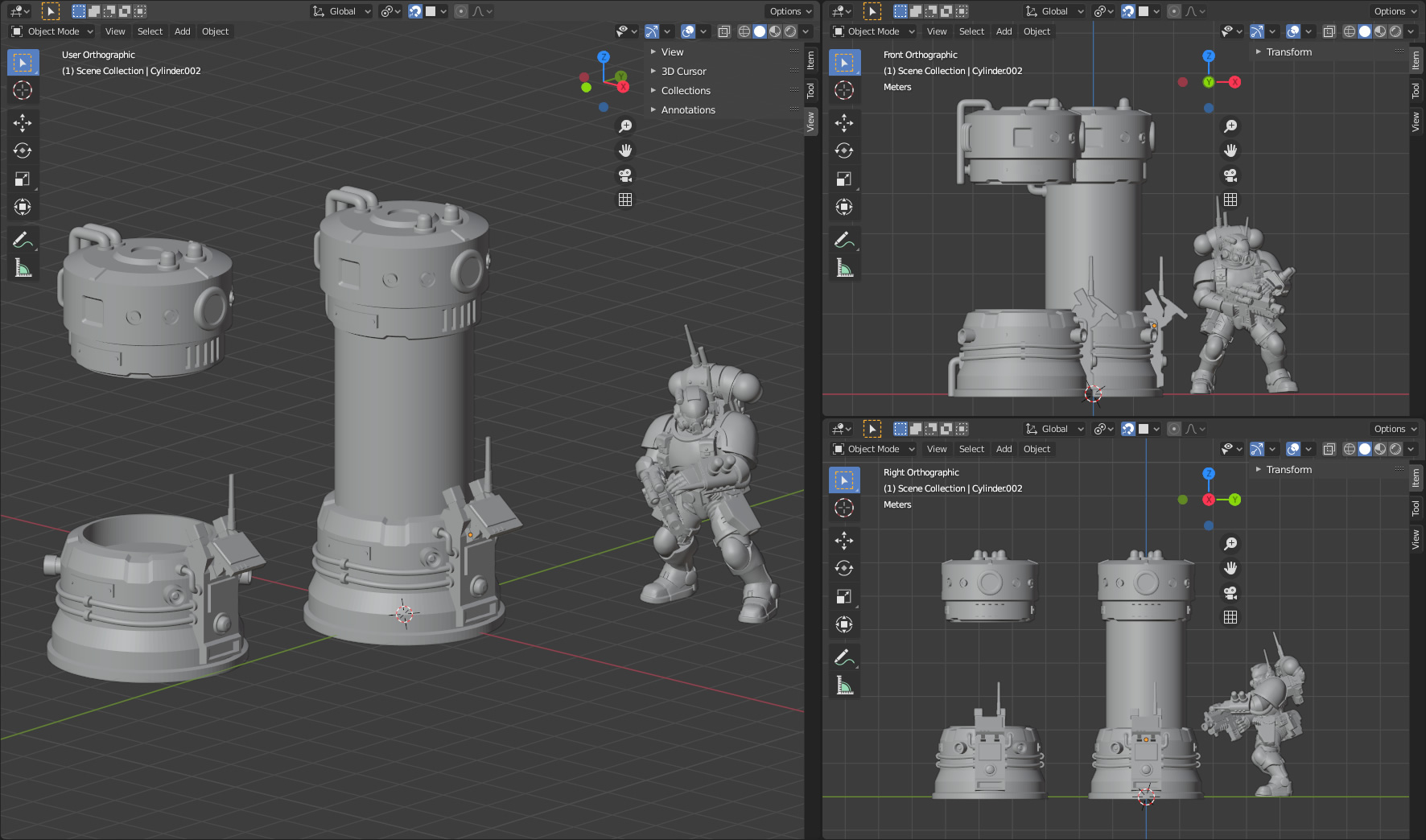Click zoom gizmo in Front Orthographic viewport
This screenshot has height=840, width=1426.
(x=1230, y=126)
